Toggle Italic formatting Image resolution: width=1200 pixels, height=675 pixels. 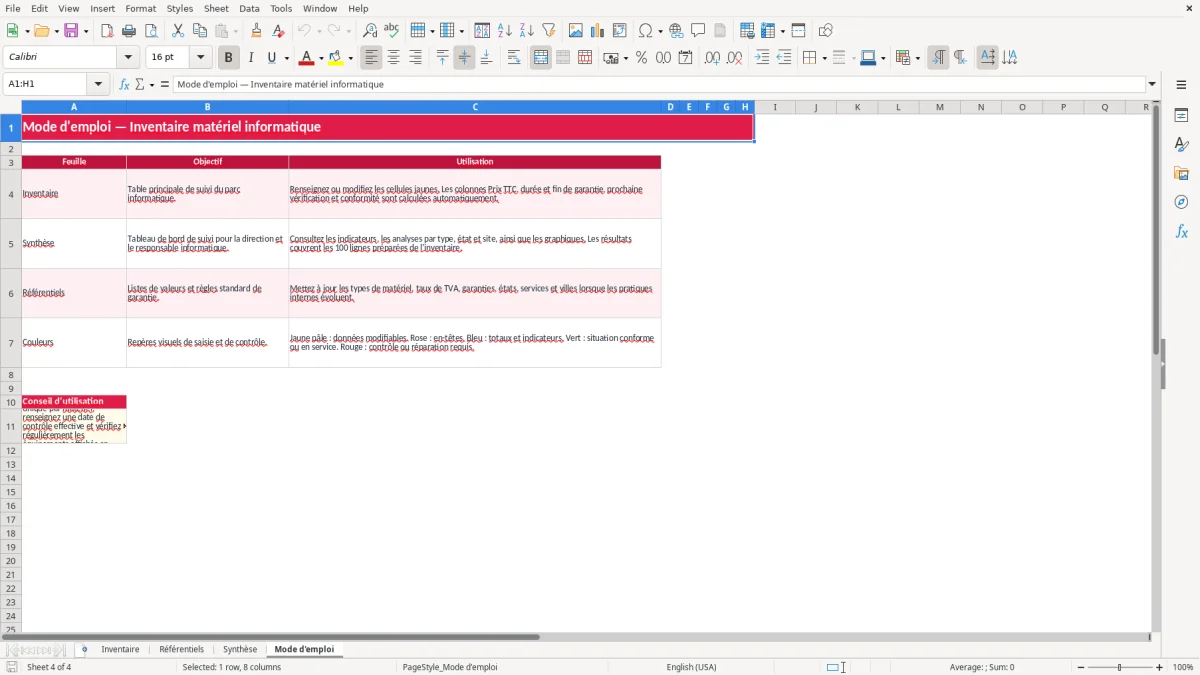[251, 58]
